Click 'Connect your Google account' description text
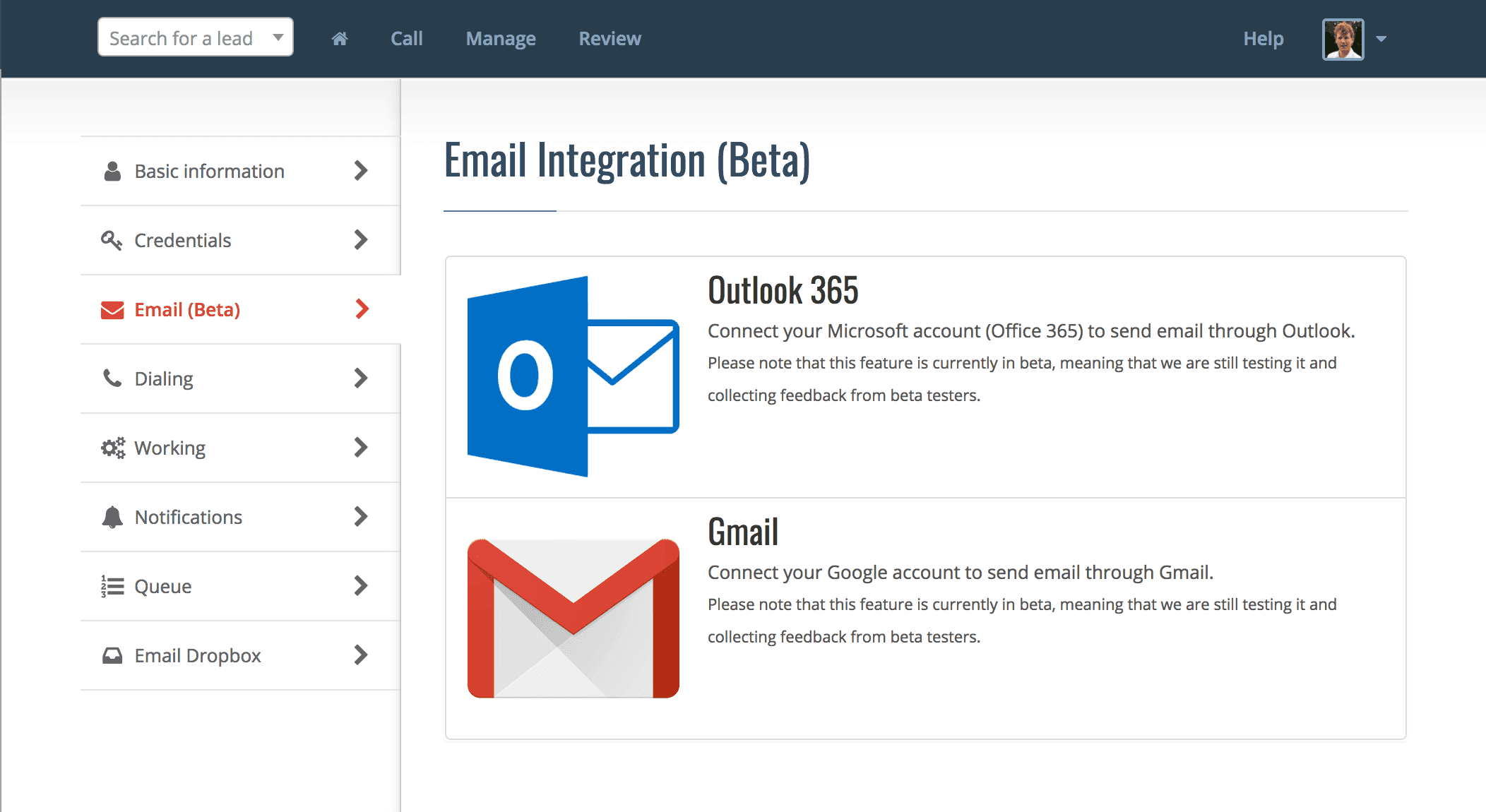Image resolution: width=1486 pixels, height=812 pixels. (x=961, y=573)
